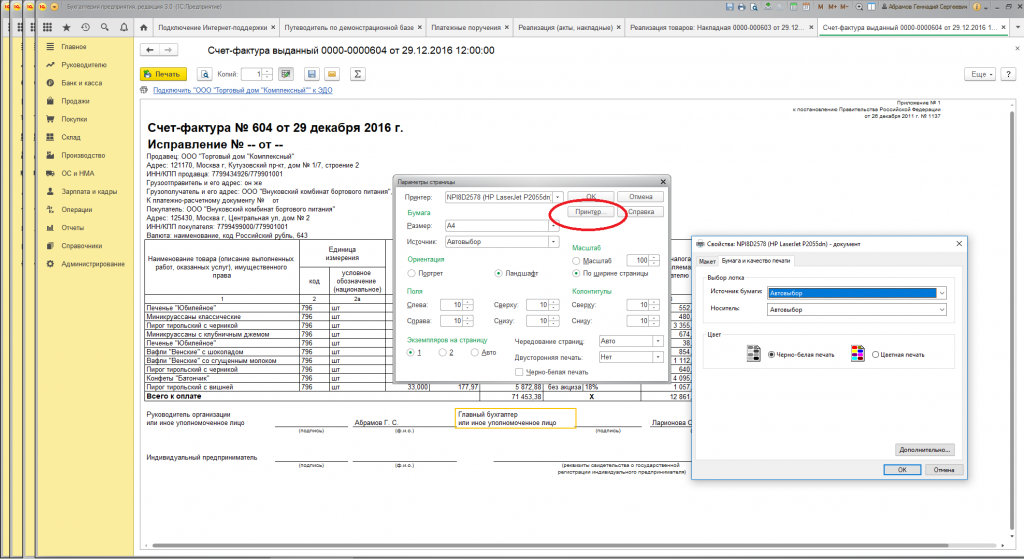Select По ширине страницы option
This screenshot has width=1024, height=560.
576,273
